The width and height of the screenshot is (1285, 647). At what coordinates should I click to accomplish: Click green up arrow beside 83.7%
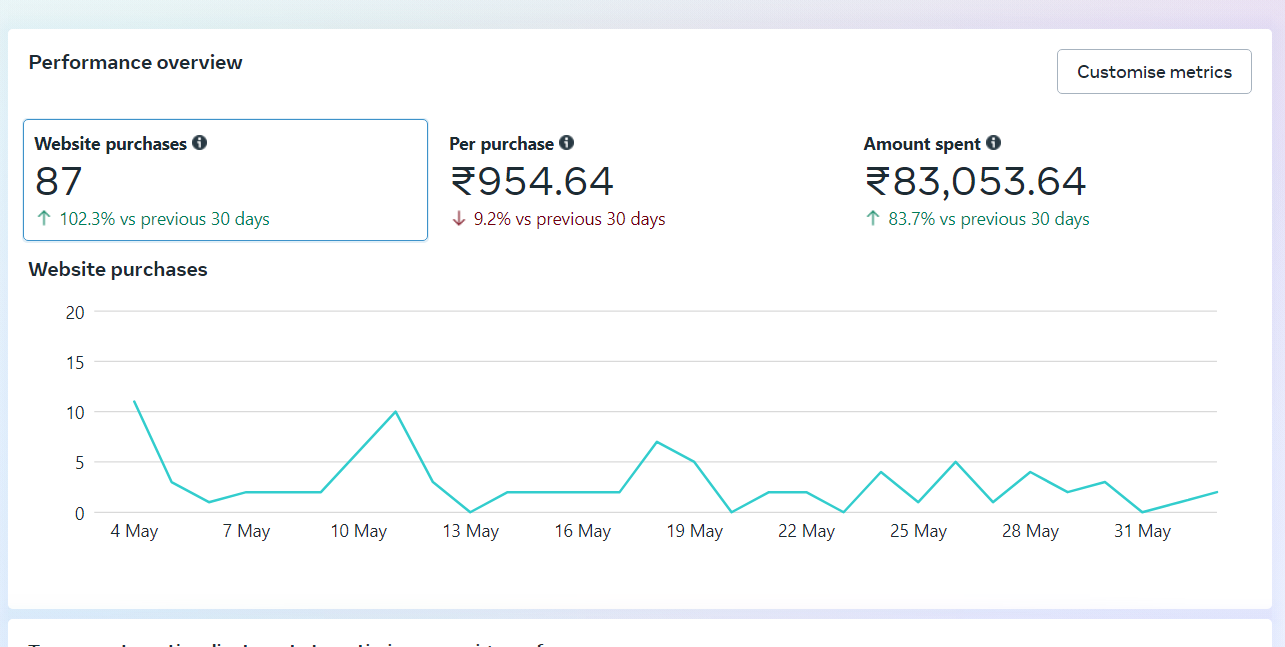click(873, 219)
